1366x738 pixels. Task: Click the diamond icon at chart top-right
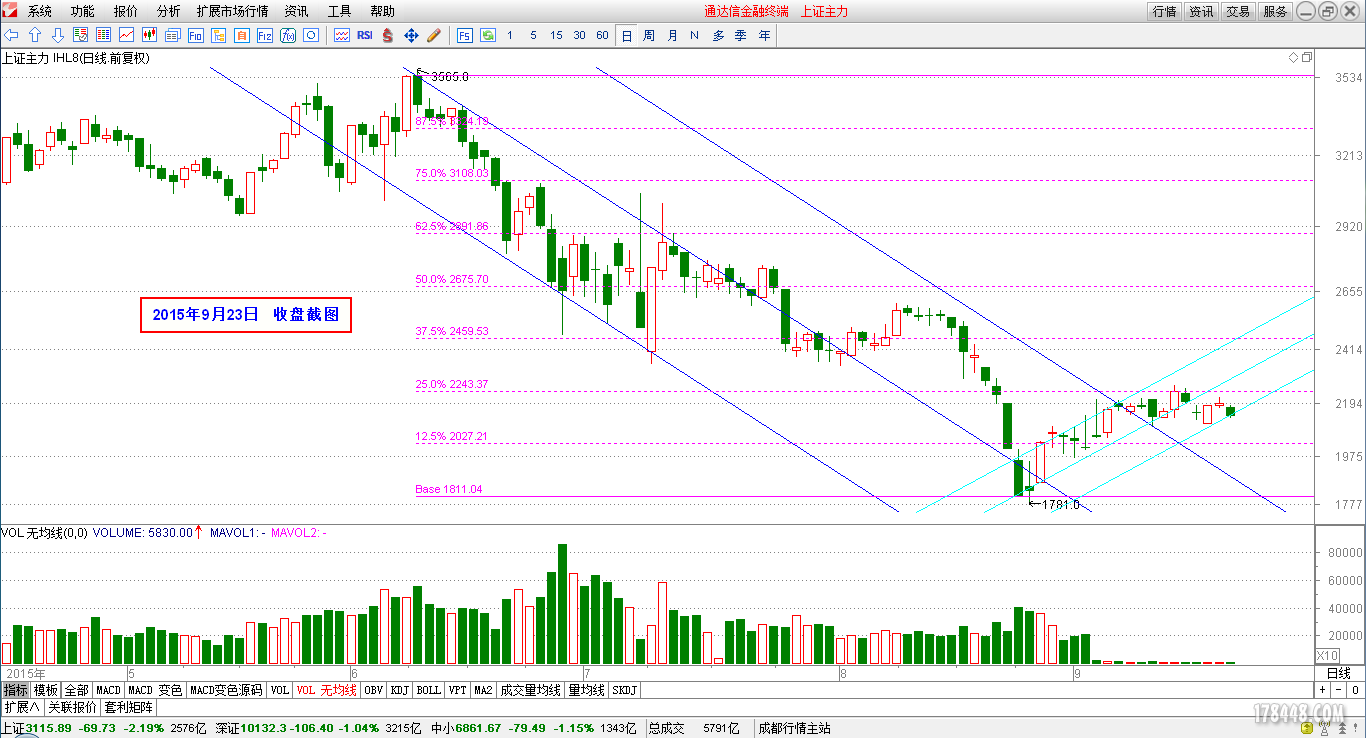click(1292, 58)
